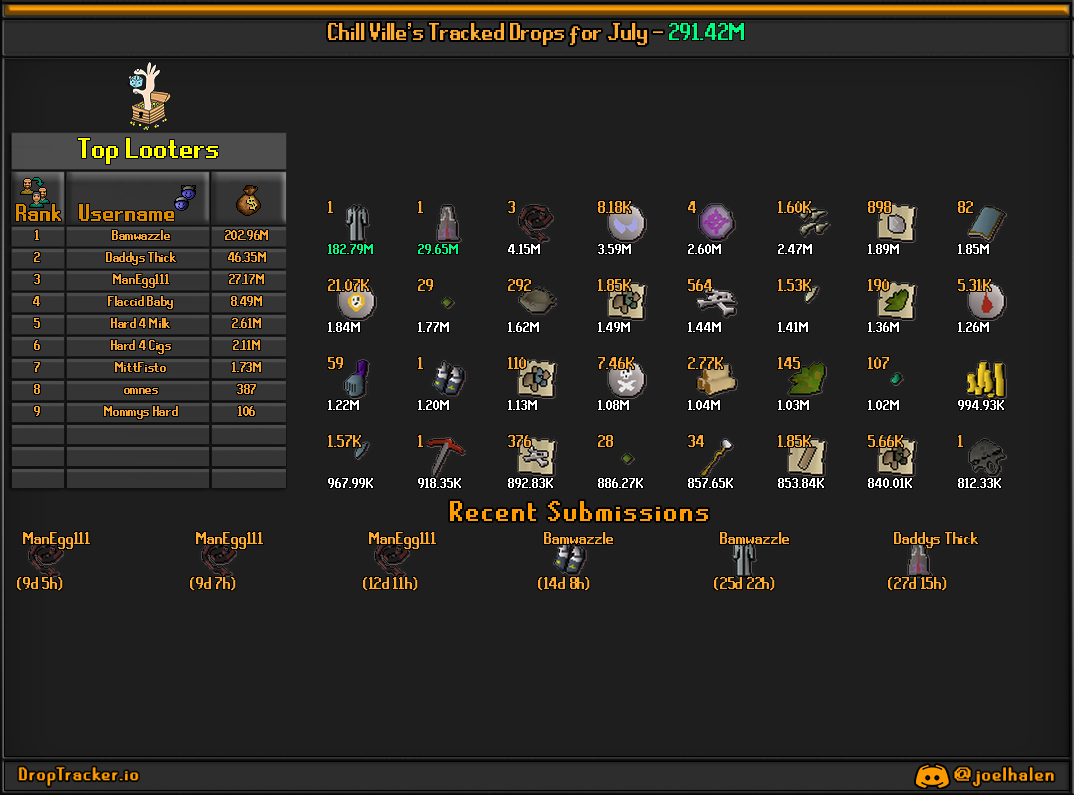Select the gold coins icon worth 994.93K
The height and width of the screenshot is (795, 1074).
pyautogui.click(x=986, y=379)
